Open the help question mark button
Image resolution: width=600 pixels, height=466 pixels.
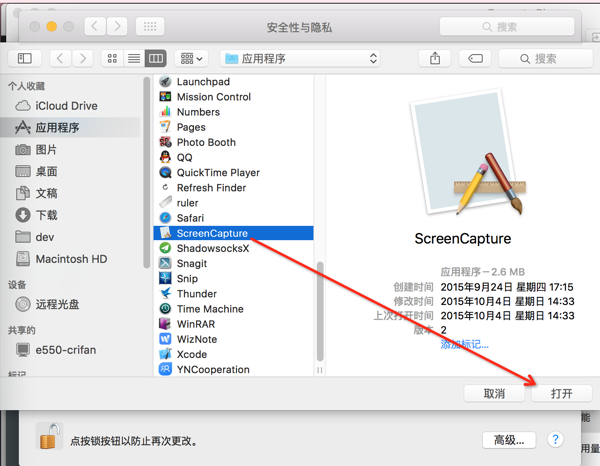tap(555, 439)
